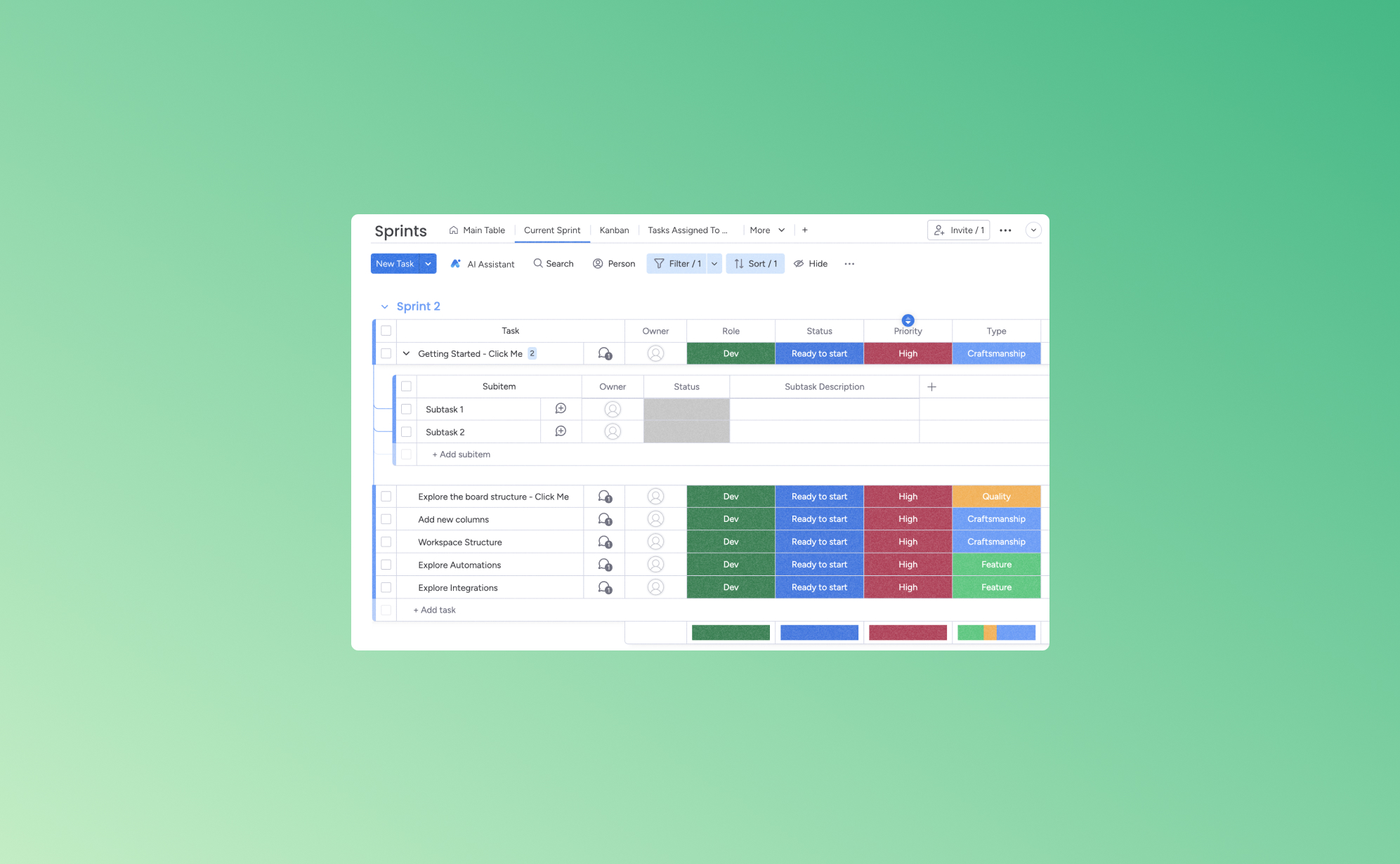Image resolution: width=1400 pixels, height=864 pixels.
Task: Switch to the Kanban tab
Action: coord(613,230)
